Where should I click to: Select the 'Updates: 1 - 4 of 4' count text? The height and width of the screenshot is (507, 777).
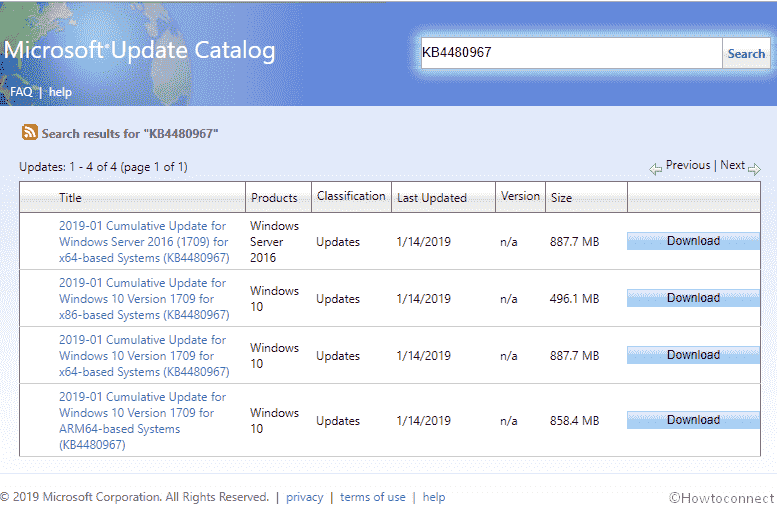(103, 167)
